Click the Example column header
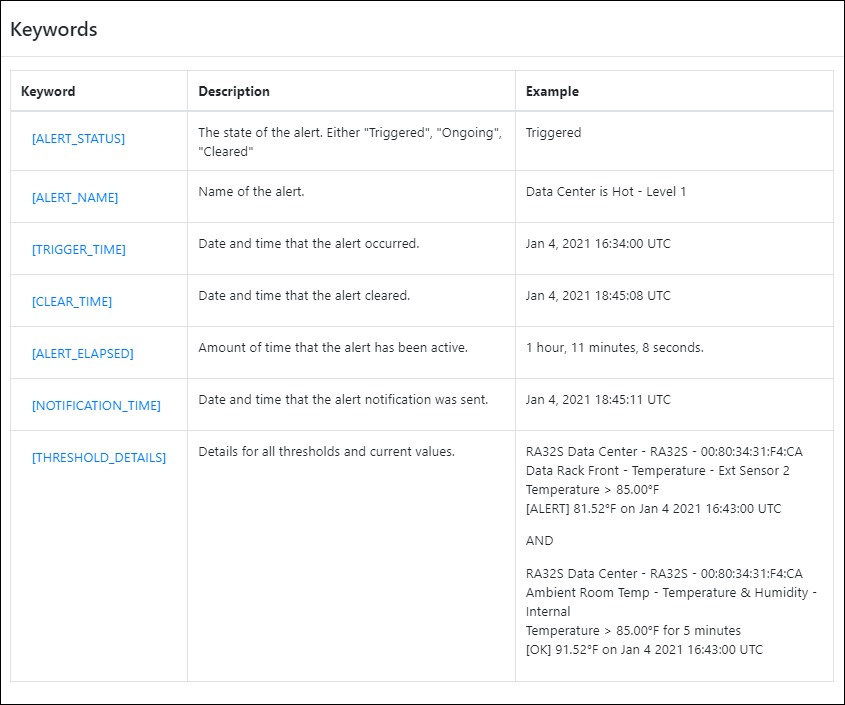 click(x=552, y=91)
